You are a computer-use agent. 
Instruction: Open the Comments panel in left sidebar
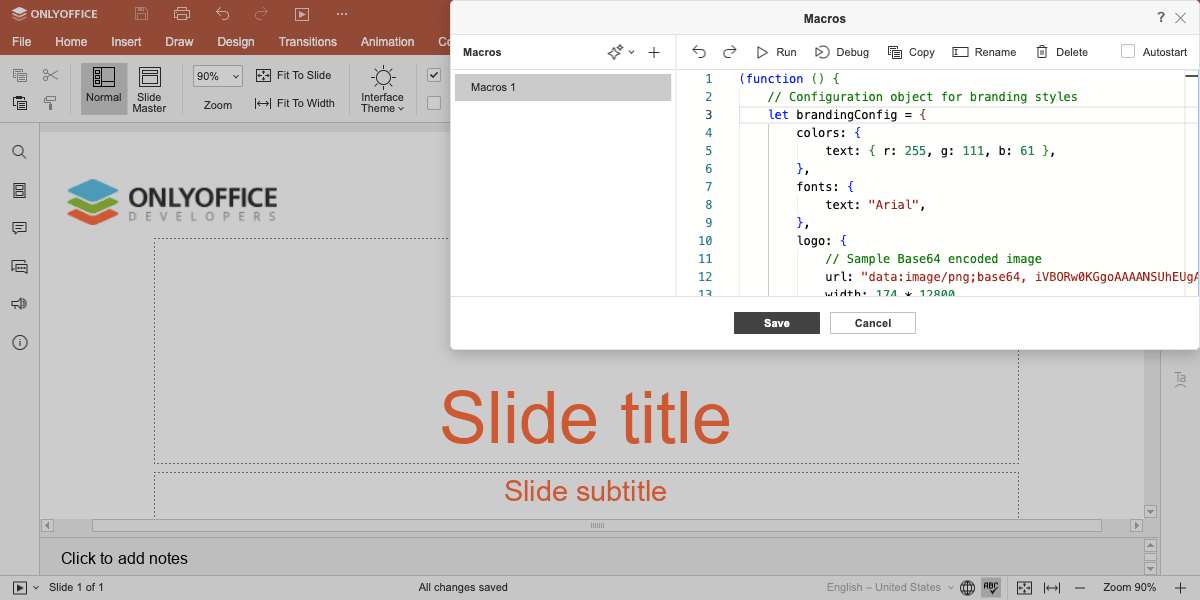[x=19, y=228]
